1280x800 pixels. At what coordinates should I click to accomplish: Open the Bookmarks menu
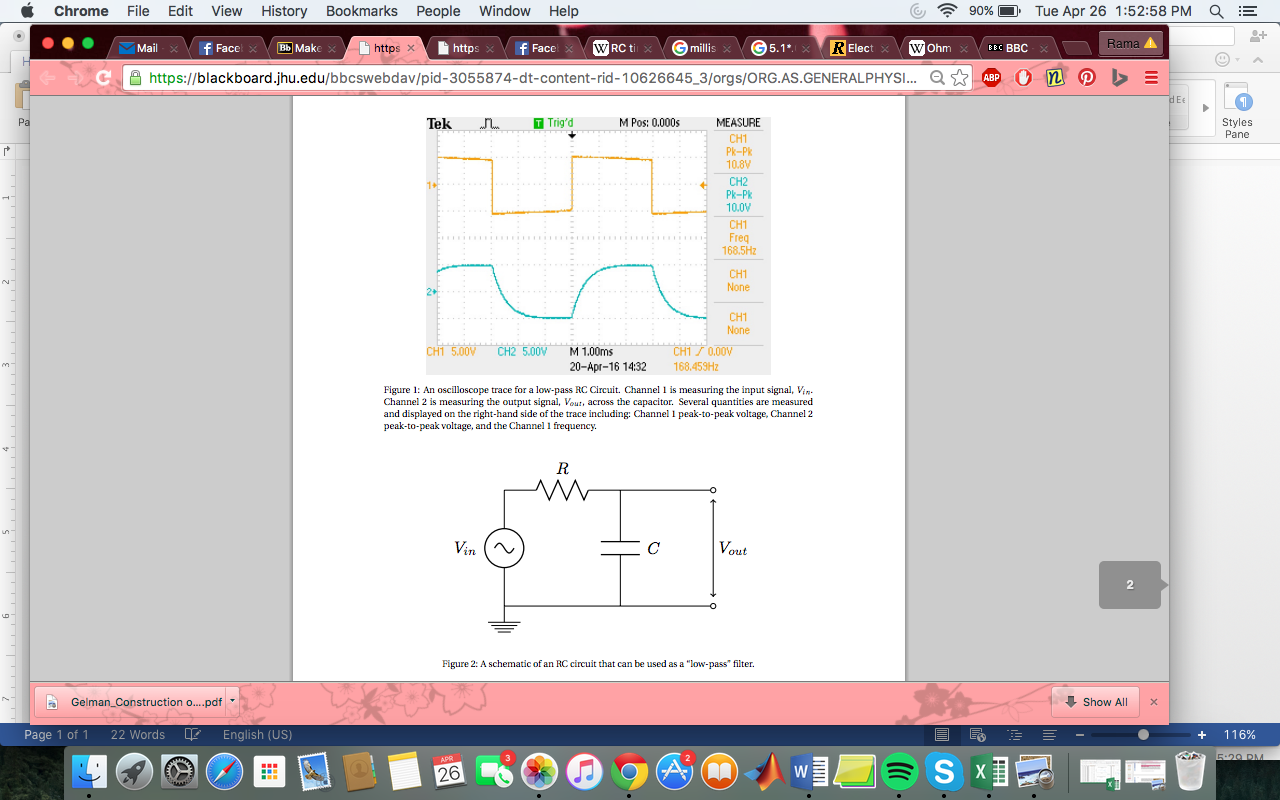pyautogui.click(x=361, y=11)
